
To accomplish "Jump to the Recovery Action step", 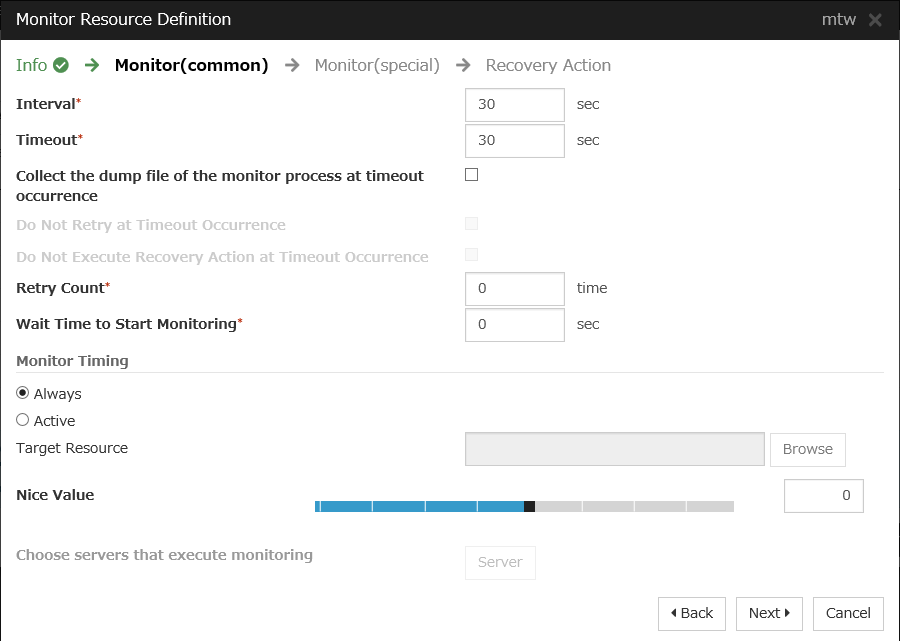I will pos(548,65).
